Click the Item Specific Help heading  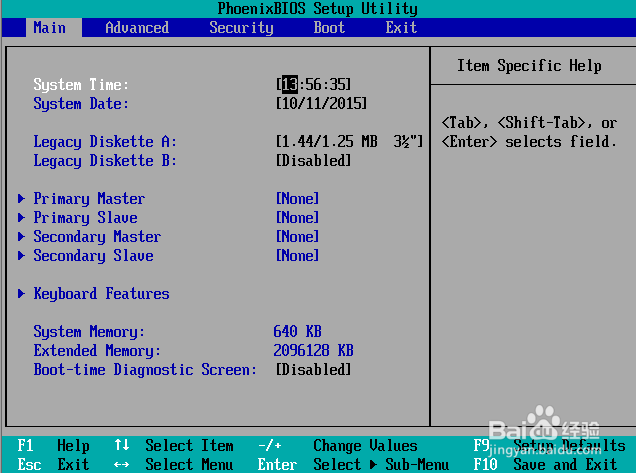pyautogui.click(x=529, y=66)
